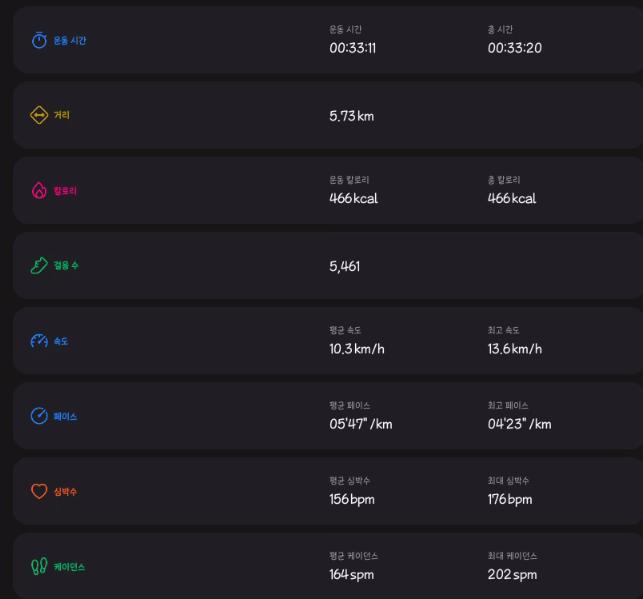Click the green footprints cadence icon

(x=39, y=567)
